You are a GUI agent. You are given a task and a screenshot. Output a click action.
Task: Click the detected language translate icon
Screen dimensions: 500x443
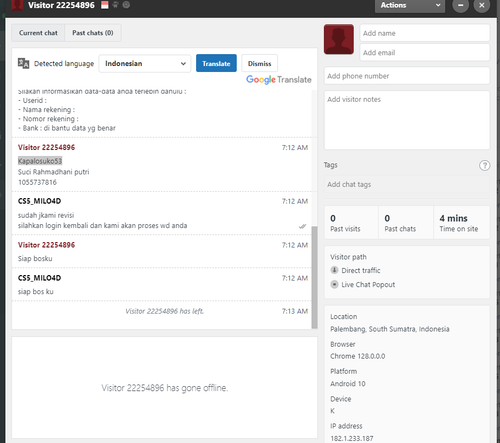(x=24, y=63)
